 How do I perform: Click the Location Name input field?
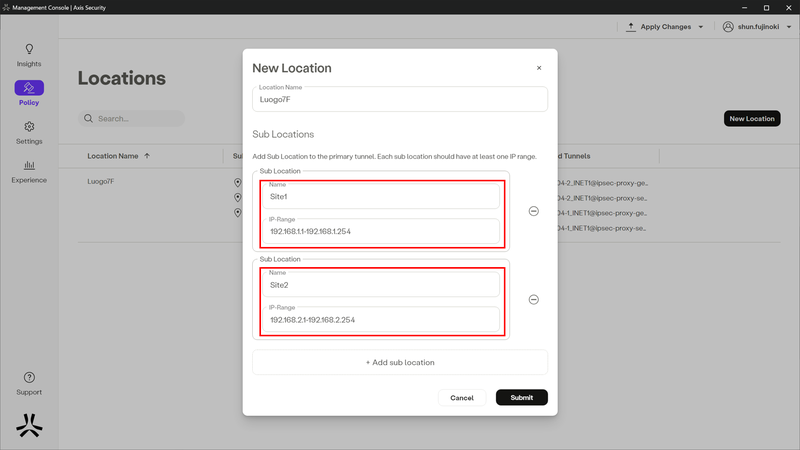coord(400,99)
